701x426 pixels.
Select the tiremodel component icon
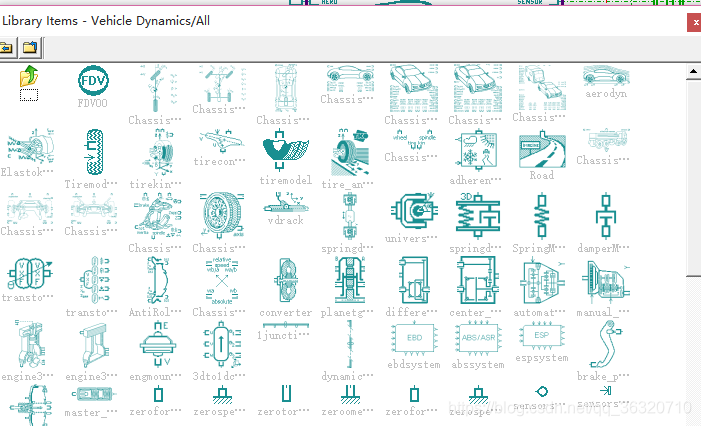pyautogui.click(x=285, y=150)
